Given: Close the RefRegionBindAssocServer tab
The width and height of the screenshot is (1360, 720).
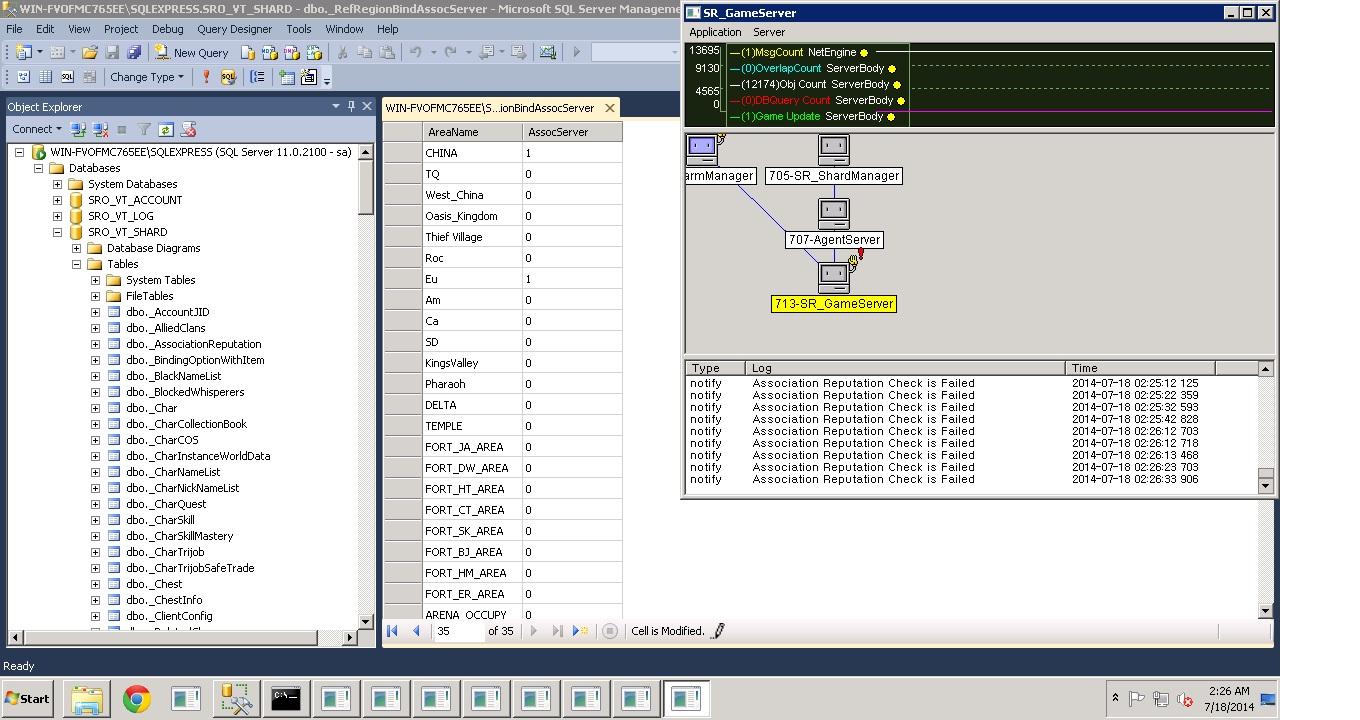Looking at the screenshot, I should (609, 108).
